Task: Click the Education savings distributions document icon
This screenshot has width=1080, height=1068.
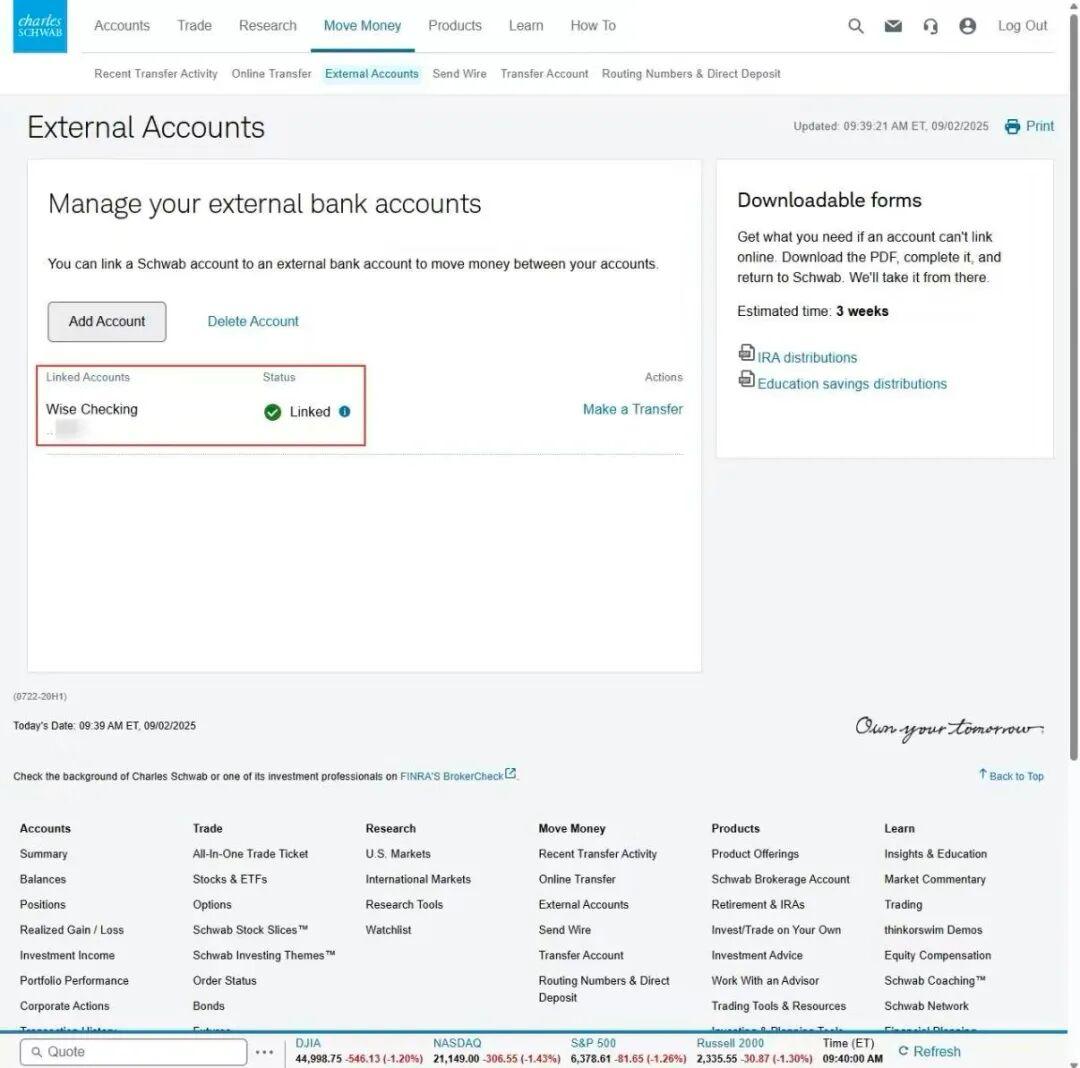Action: point(746,379)
